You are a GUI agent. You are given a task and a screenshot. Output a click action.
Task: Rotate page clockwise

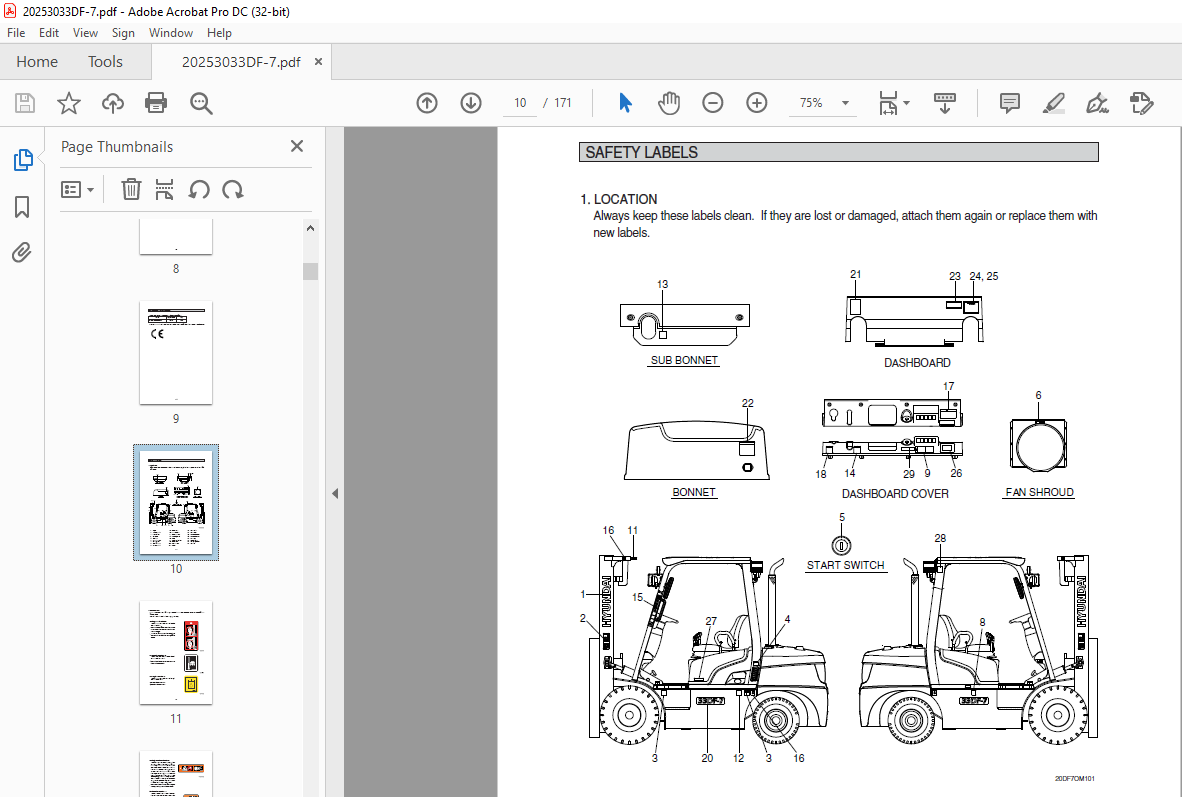click(x=233, y=189)
